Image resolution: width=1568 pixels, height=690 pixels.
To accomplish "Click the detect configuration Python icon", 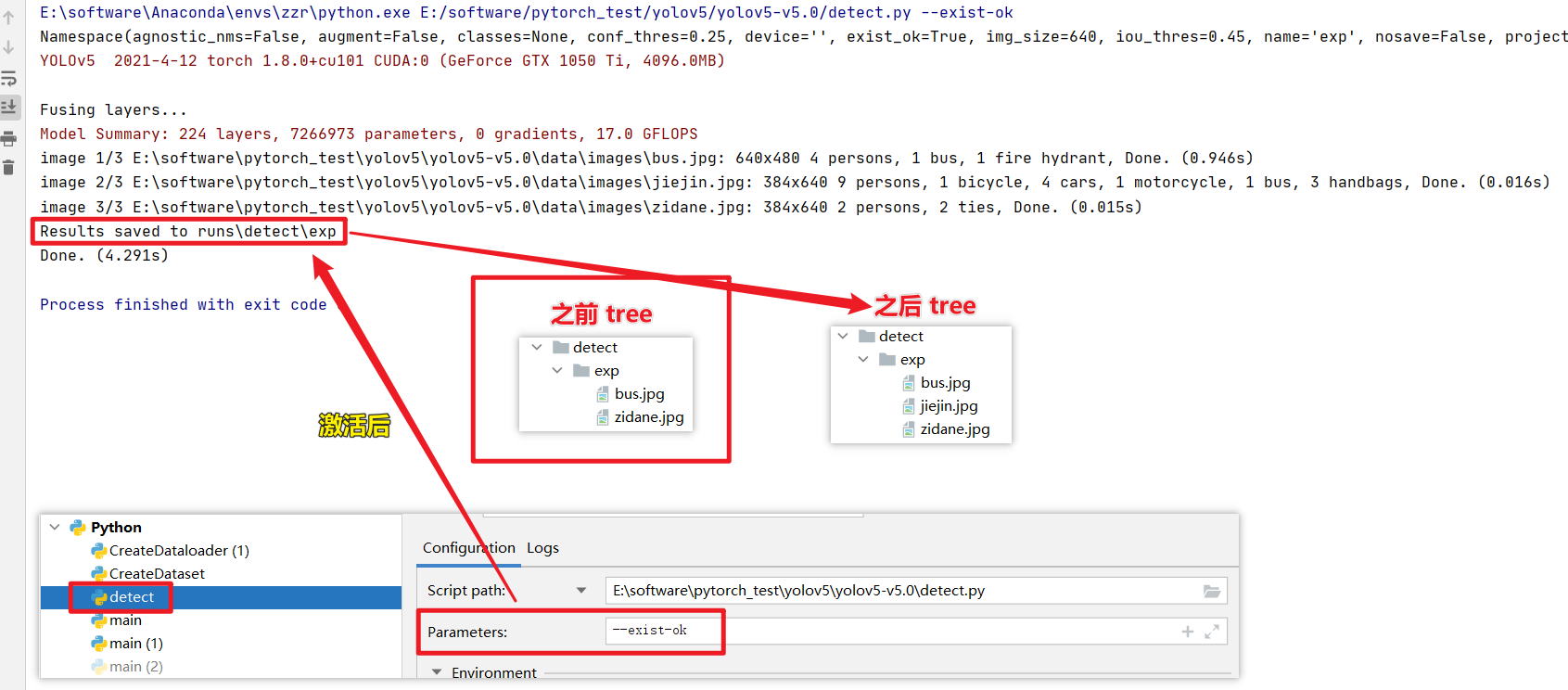I will 98,597.
